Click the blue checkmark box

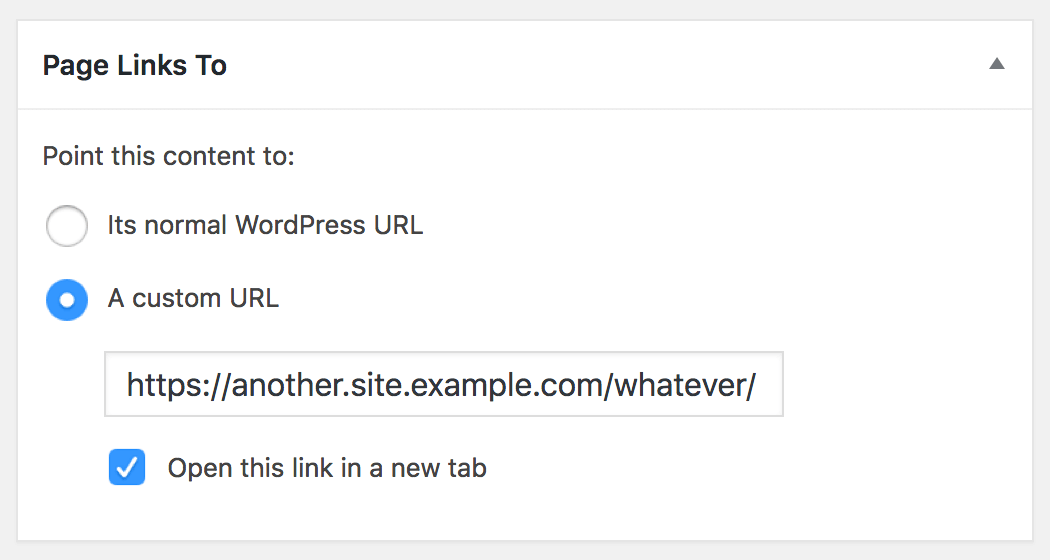(x=127, y=468)
